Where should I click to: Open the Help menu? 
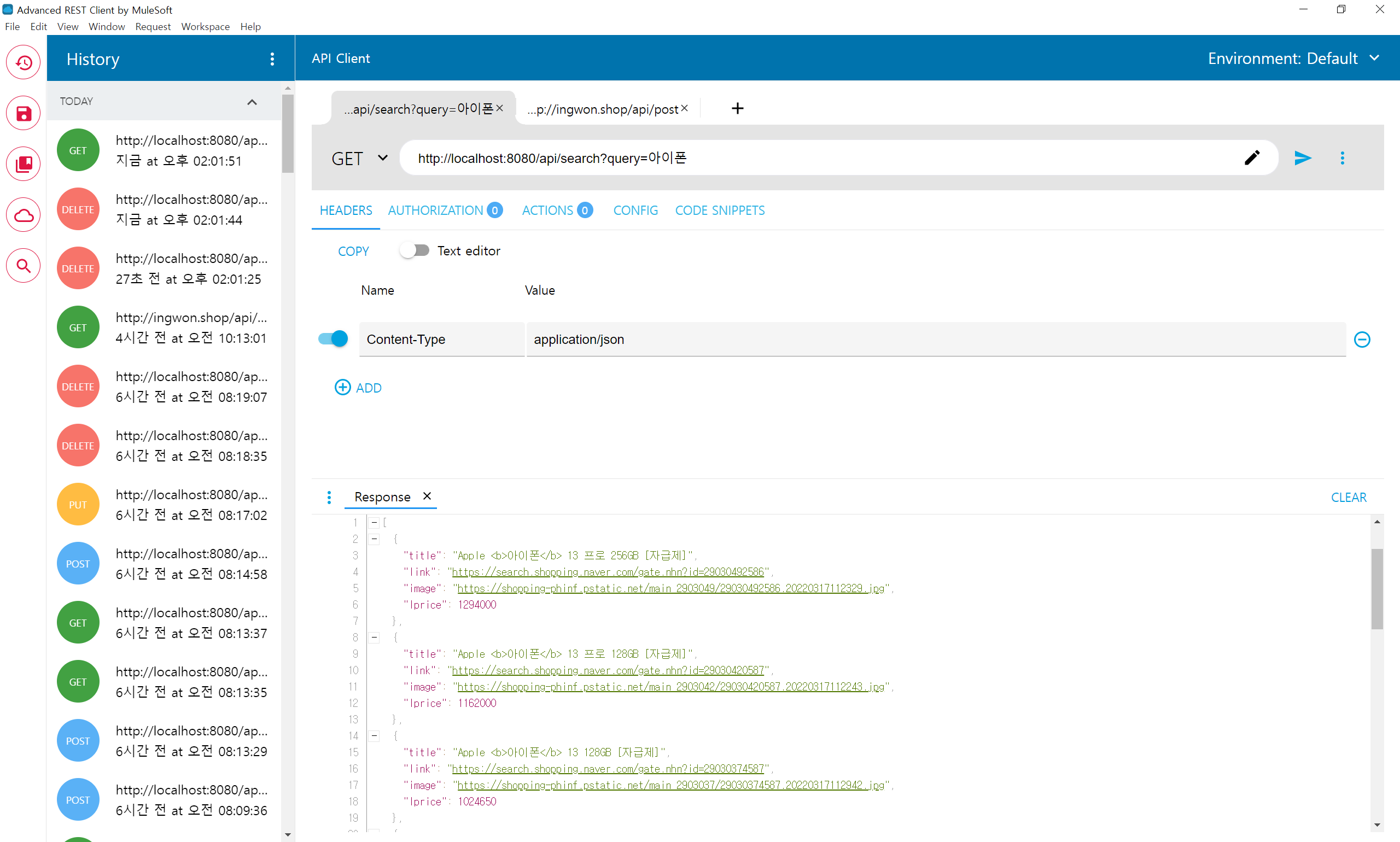250,27
